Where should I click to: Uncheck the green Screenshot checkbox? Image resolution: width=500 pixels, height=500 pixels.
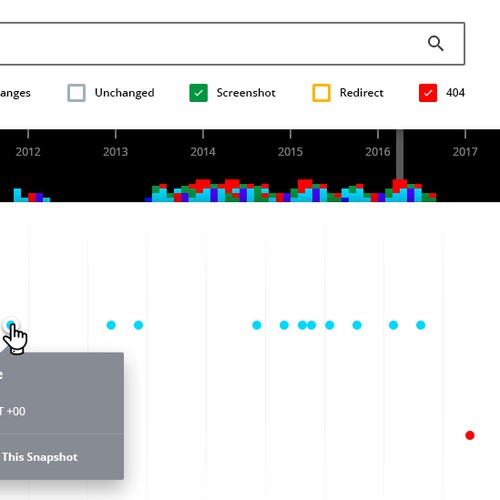[x=198, y=93]
